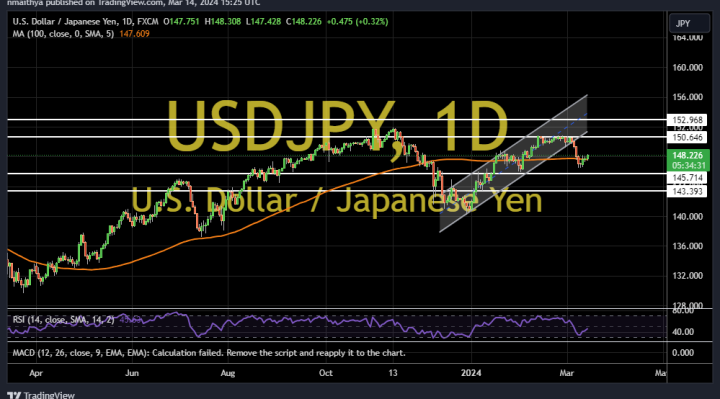
Task: Select the 152.968 price level label
Action: pyautogui.click(x=687, y=120)
